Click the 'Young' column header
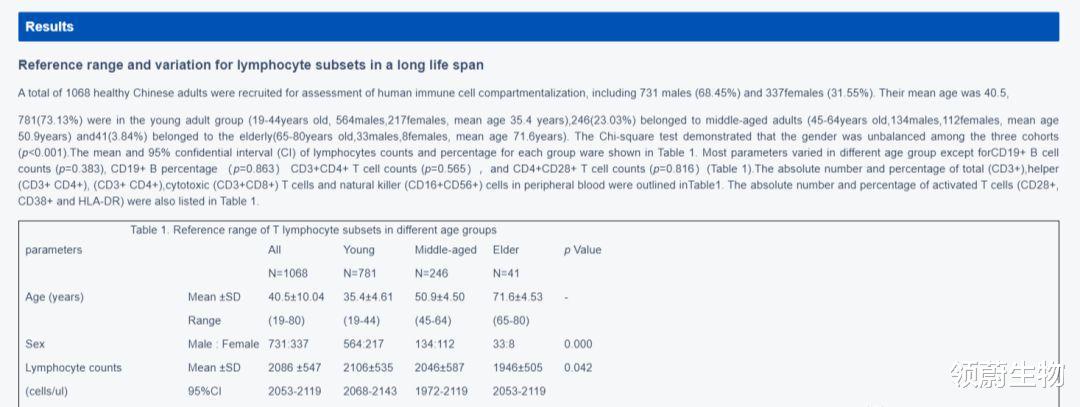Viewport: 1080px width, 407px height. tap(359, 250)
